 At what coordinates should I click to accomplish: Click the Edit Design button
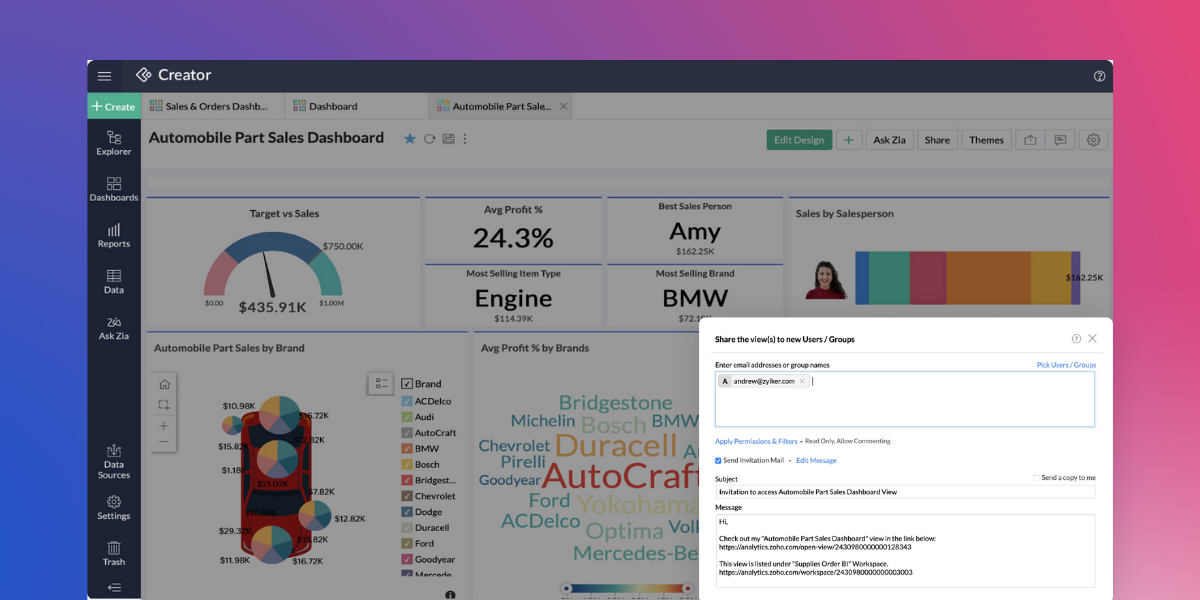[x=799, y=140]
